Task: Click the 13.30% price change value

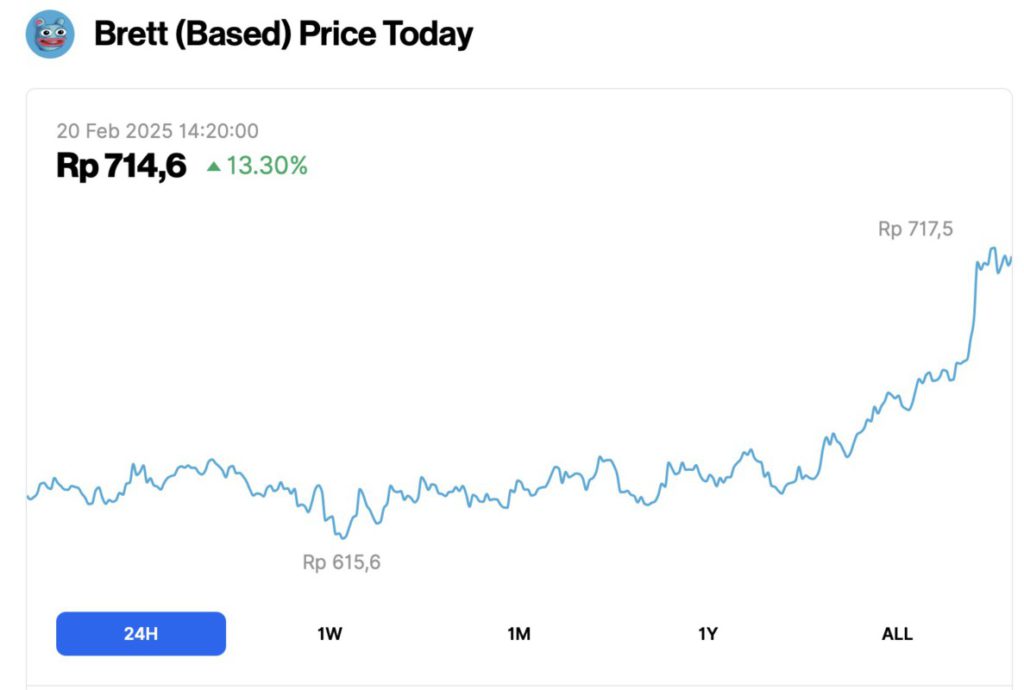Action: coord(267,166)
